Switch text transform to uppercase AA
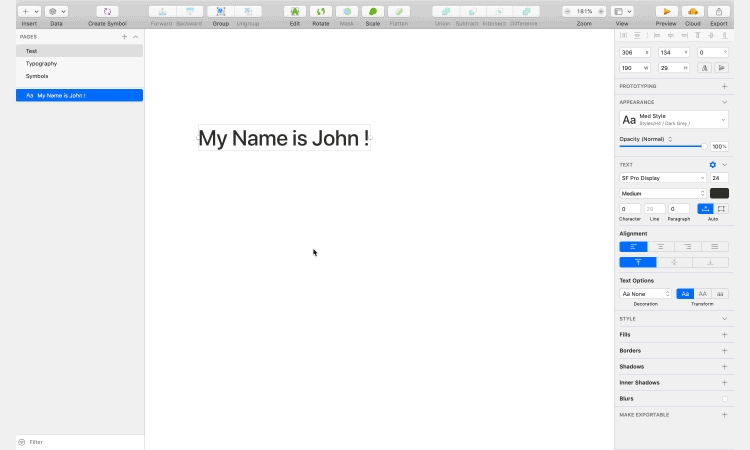Image resolution: width=750 pixels, height=450 pixels. (x=702, y=294)
